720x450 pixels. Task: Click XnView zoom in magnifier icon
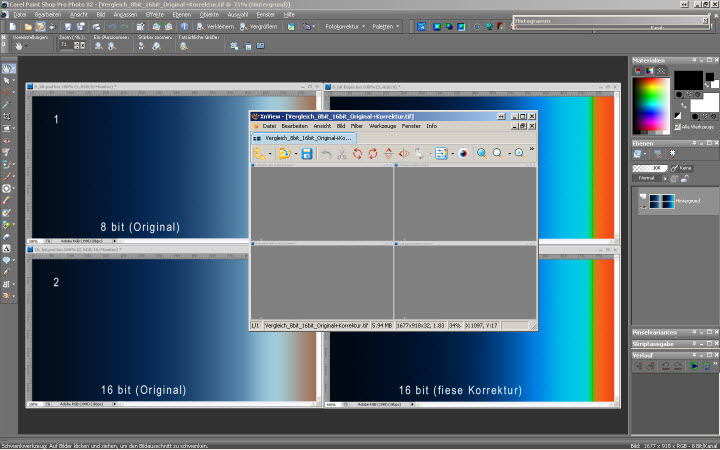click(481, 153)
